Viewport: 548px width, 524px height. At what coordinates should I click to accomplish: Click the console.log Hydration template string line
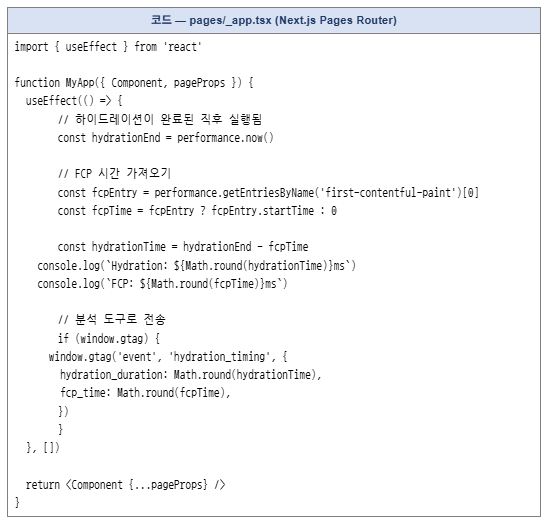coord(196,266)
